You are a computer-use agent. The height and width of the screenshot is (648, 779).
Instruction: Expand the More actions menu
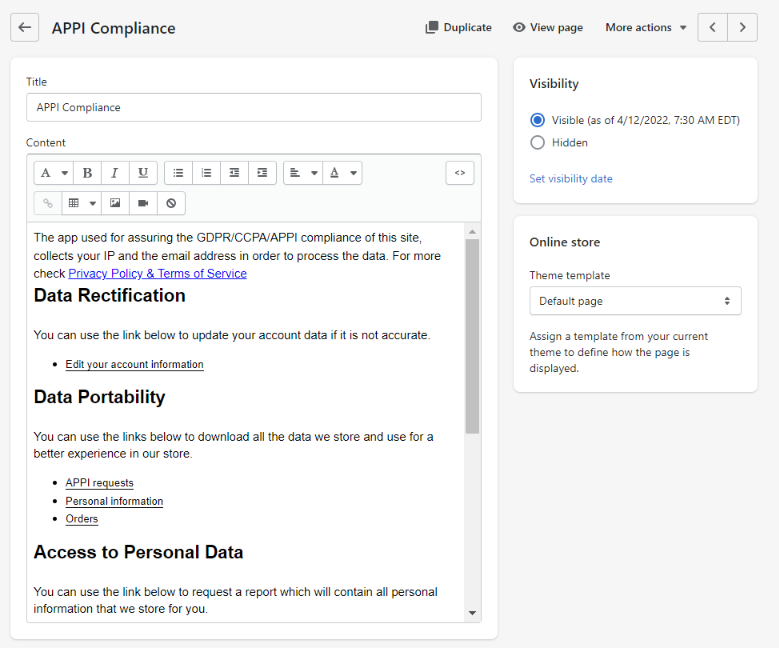point(645,27)
